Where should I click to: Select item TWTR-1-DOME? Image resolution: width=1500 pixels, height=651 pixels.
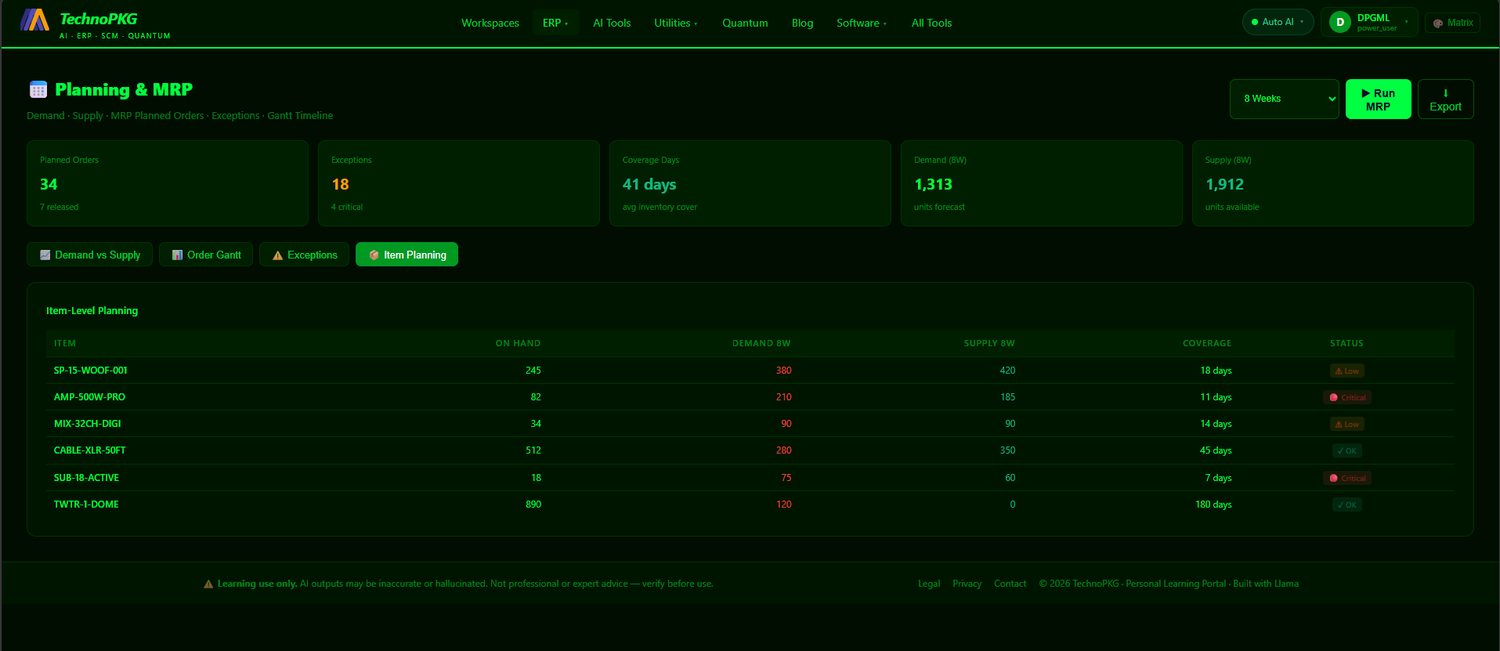[86, 504]
